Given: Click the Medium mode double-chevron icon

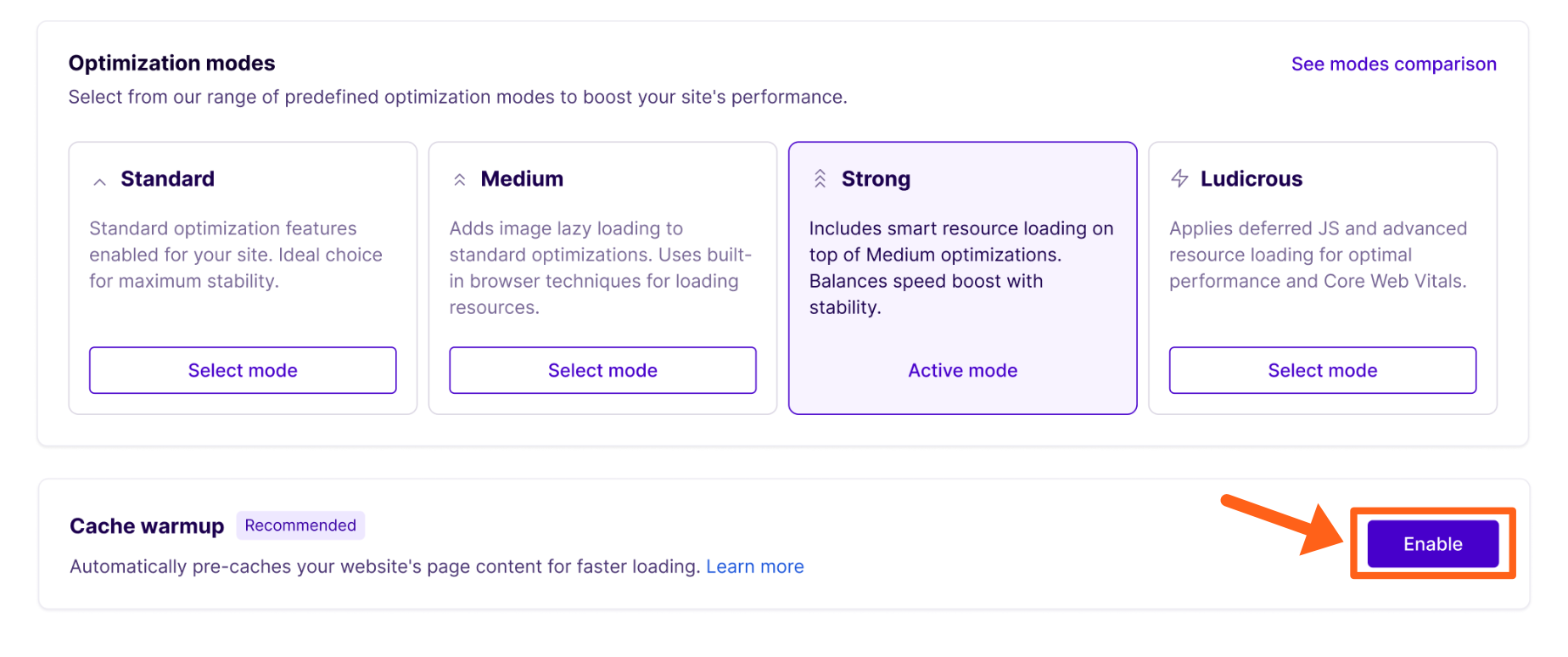Looking at the screenshot, I should point(459,179).
